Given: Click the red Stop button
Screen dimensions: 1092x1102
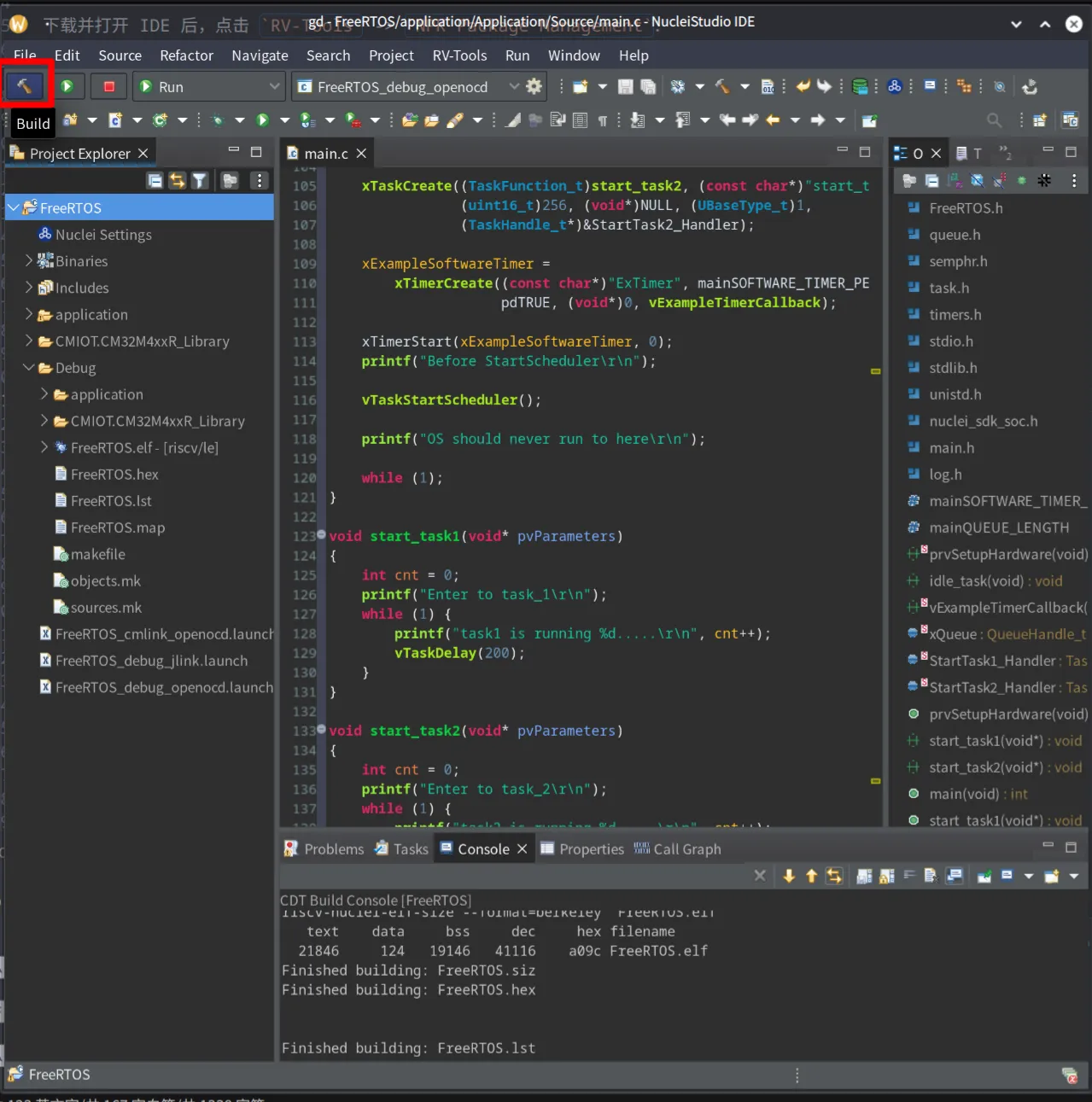Looking at the screenshot, I should (109, 86).
